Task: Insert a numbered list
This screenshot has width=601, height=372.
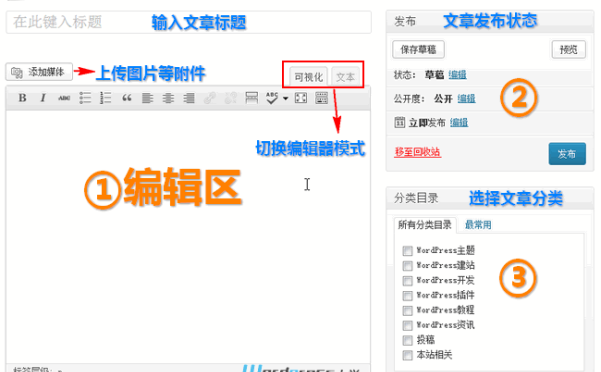Action: pyautogui.click(x=105, y=98)
